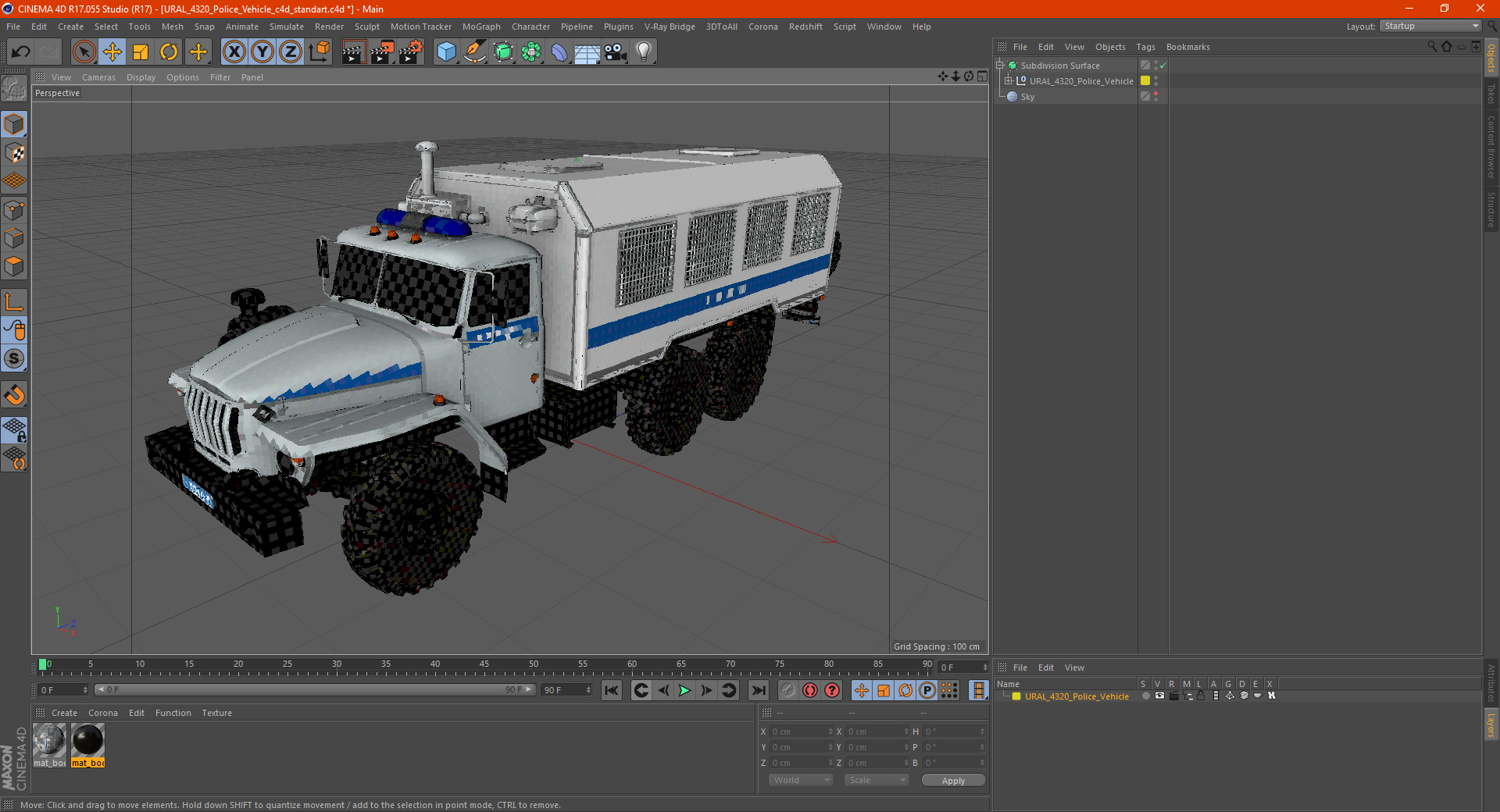This screenshot has width=1500, height=812.
Task: Go to start of animation
Action: [612, 690]
